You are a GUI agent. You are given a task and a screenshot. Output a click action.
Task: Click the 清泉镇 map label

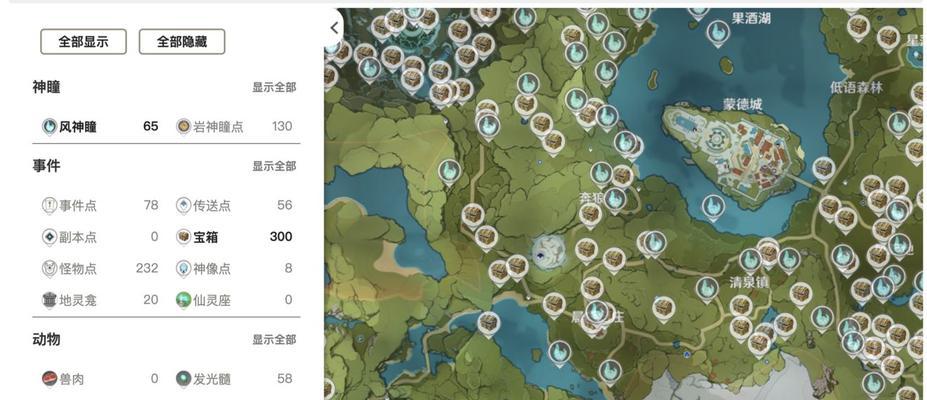click(748, 283)
